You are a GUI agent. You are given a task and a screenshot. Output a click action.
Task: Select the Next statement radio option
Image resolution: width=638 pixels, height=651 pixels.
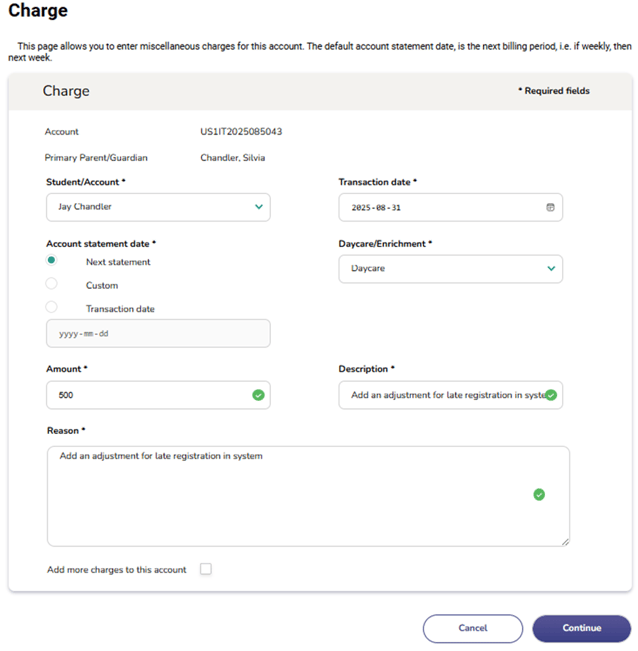pyautogui.click(x=52, y=261)
